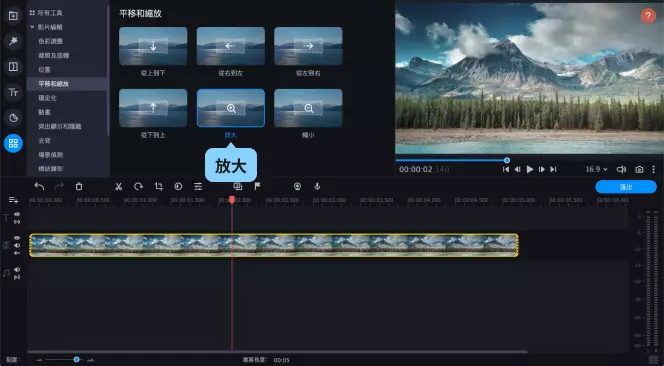Viewport: 664px width, 366px height.
Task: Click the preview seek bar handle
Action: 507,160
